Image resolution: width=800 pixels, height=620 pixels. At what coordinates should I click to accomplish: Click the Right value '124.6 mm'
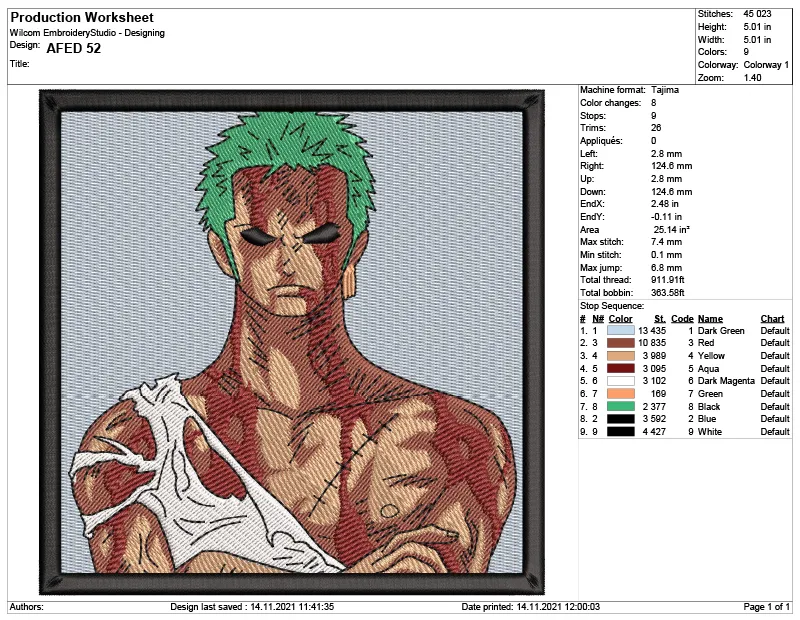coord(671,166)
